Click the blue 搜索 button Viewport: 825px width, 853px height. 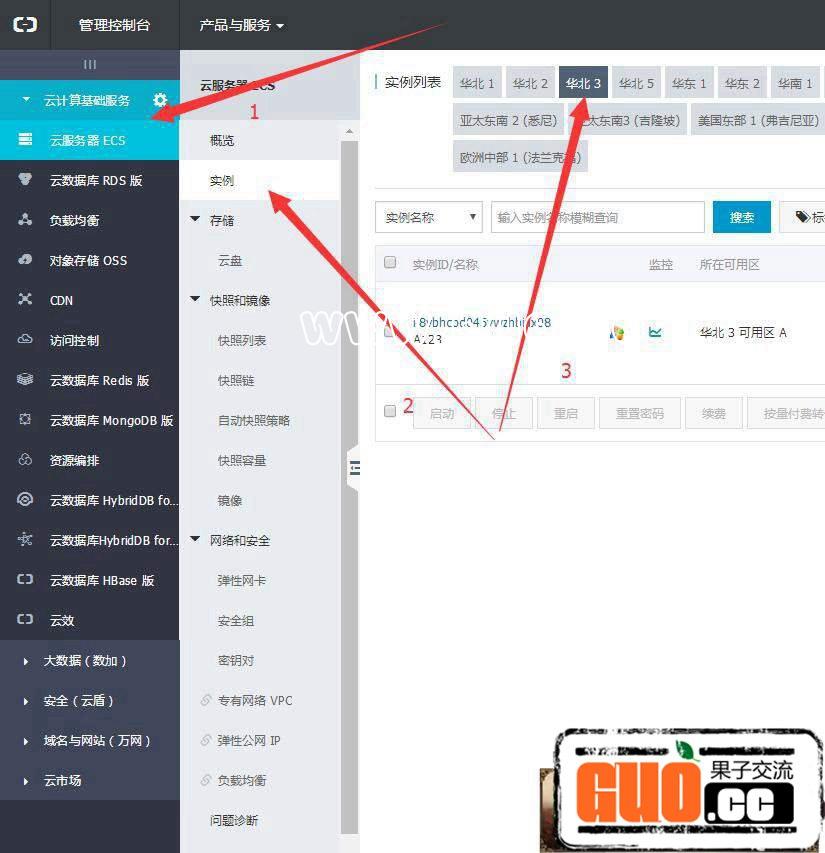[x=741, y=217]
